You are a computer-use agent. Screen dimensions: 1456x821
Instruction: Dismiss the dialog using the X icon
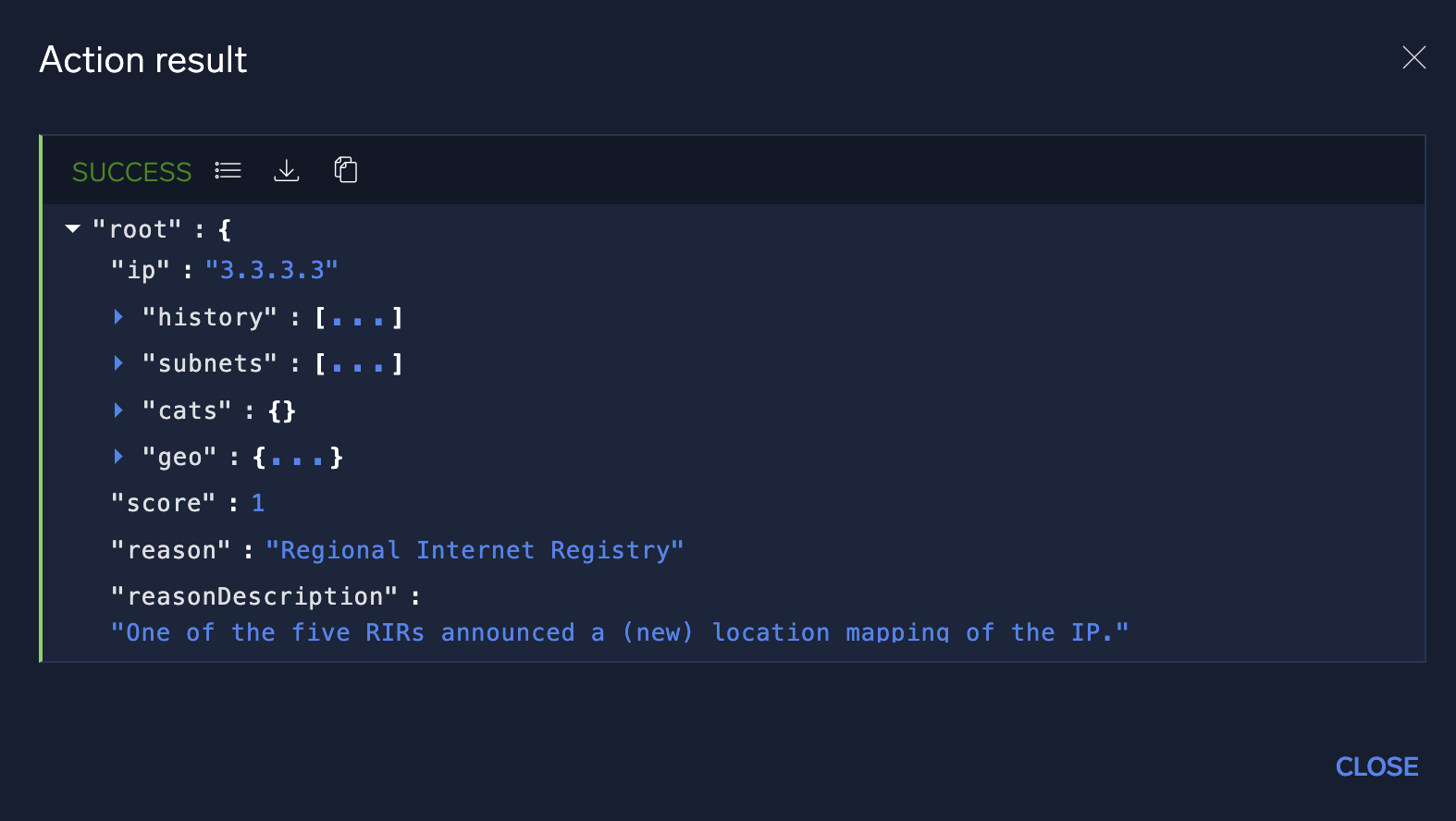tap(1413, 58)
